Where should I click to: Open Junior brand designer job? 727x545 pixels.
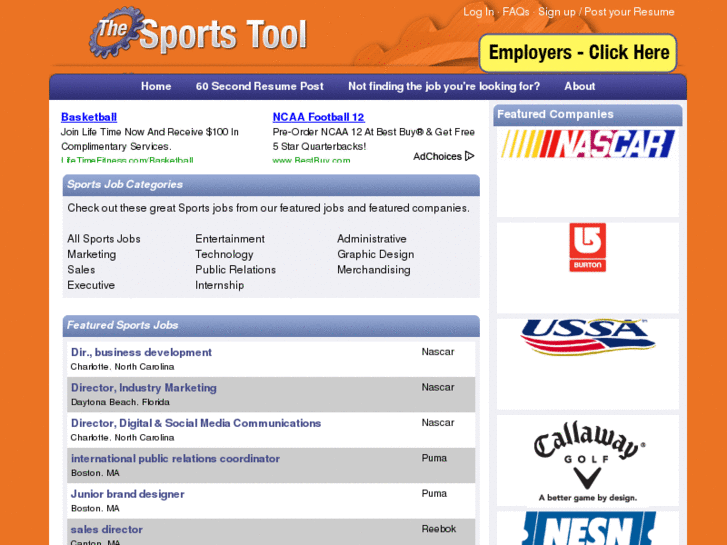128,494
